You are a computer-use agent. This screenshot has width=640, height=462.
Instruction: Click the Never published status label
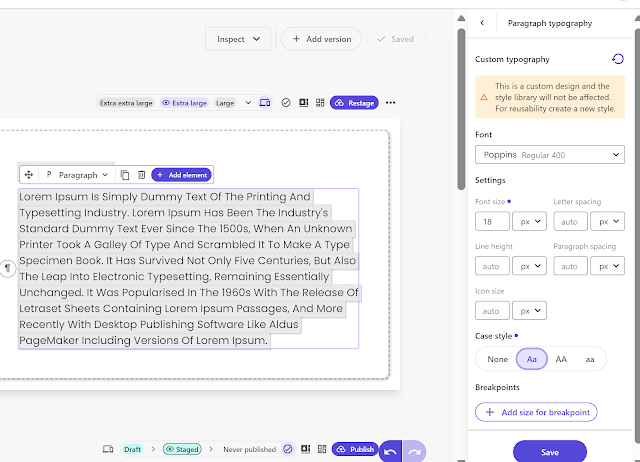coord(249,449)
